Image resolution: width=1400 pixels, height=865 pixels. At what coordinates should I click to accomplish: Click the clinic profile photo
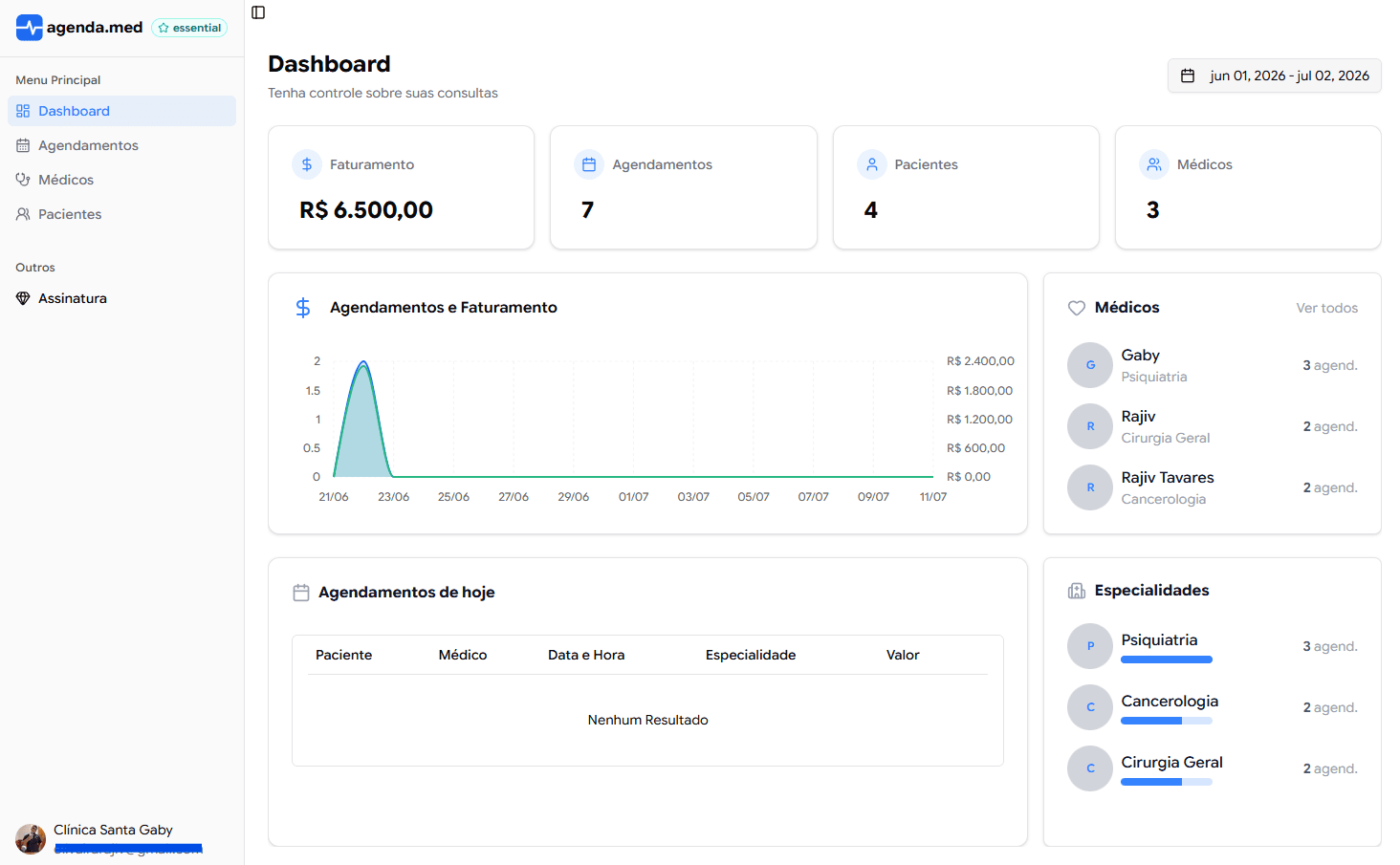31,839
